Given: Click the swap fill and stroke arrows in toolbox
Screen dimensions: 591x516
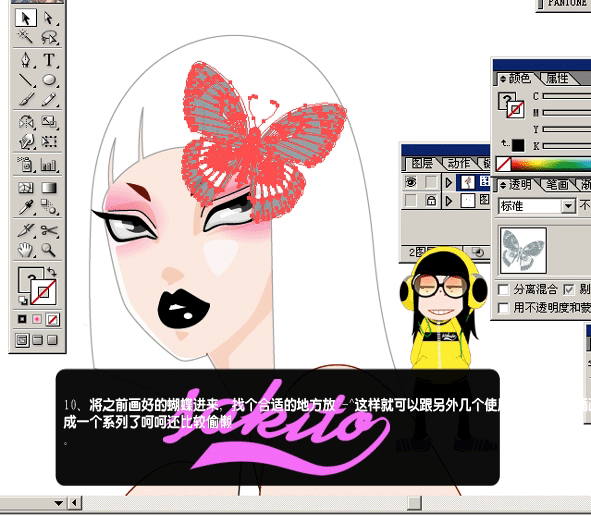Looking at the screenshot, I should pos(52,272).
